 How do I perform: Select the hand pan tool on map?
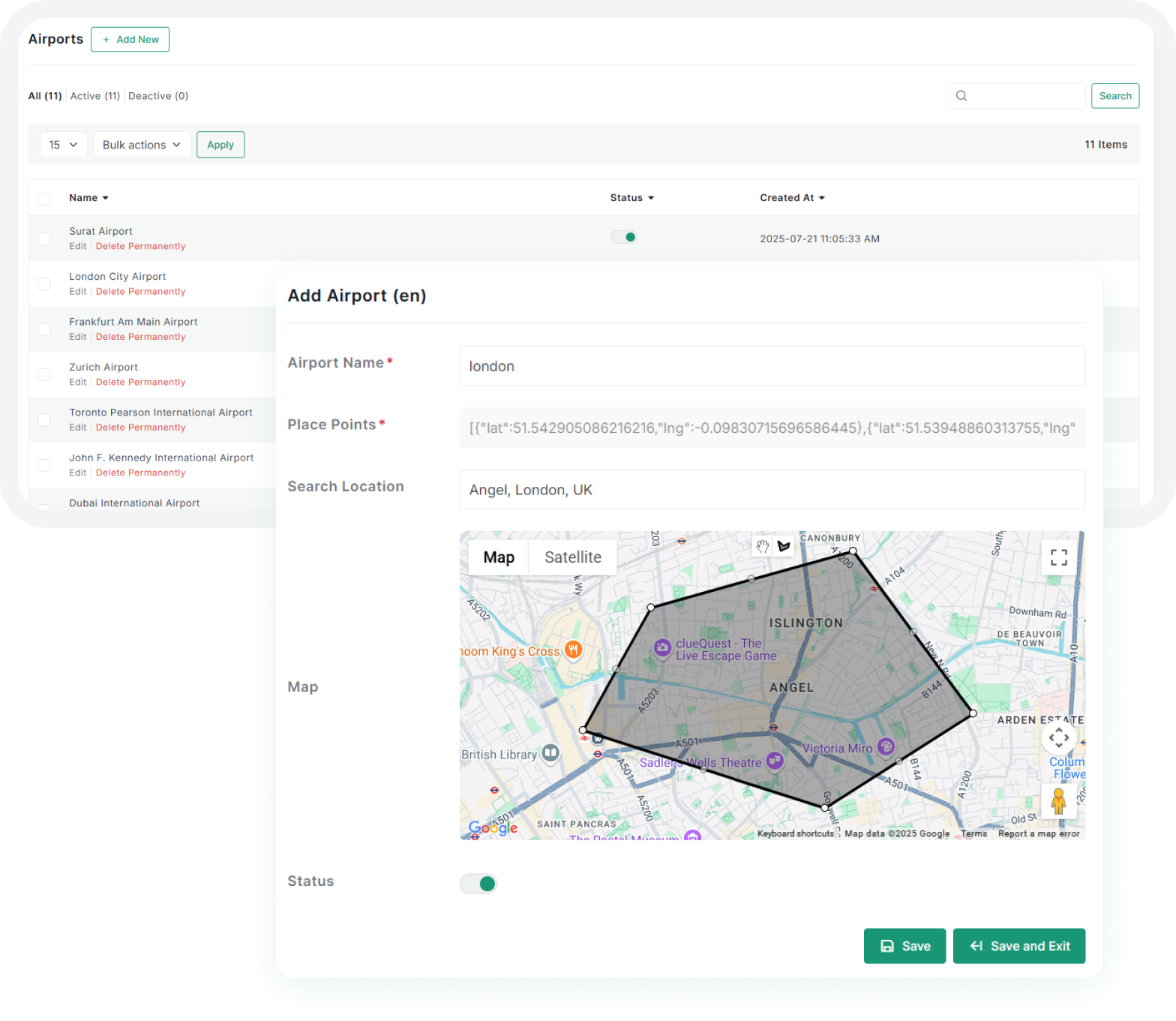[x=762, y=546]
